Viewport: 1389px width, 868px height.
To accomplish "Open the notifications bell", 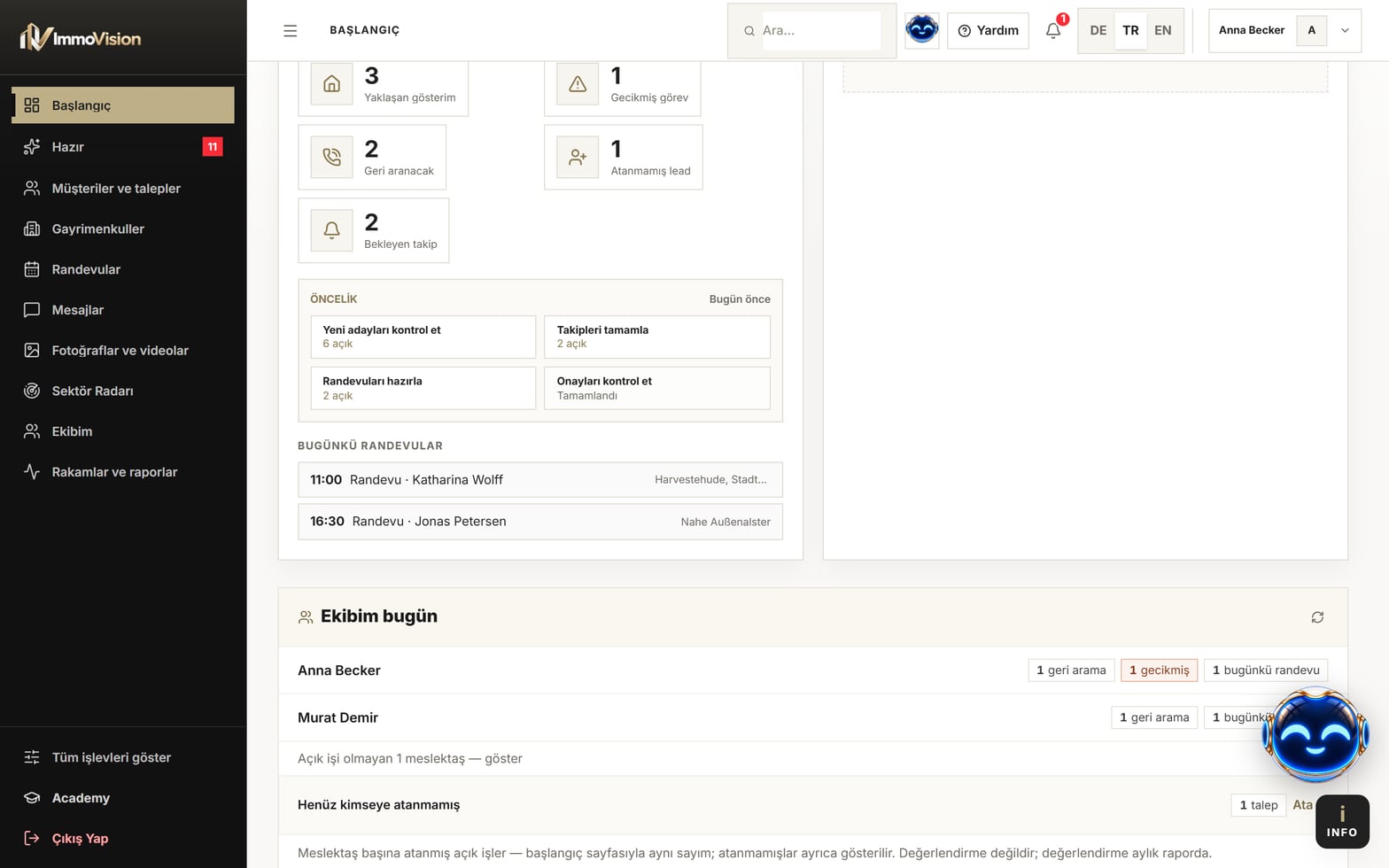I will 1053,30.
